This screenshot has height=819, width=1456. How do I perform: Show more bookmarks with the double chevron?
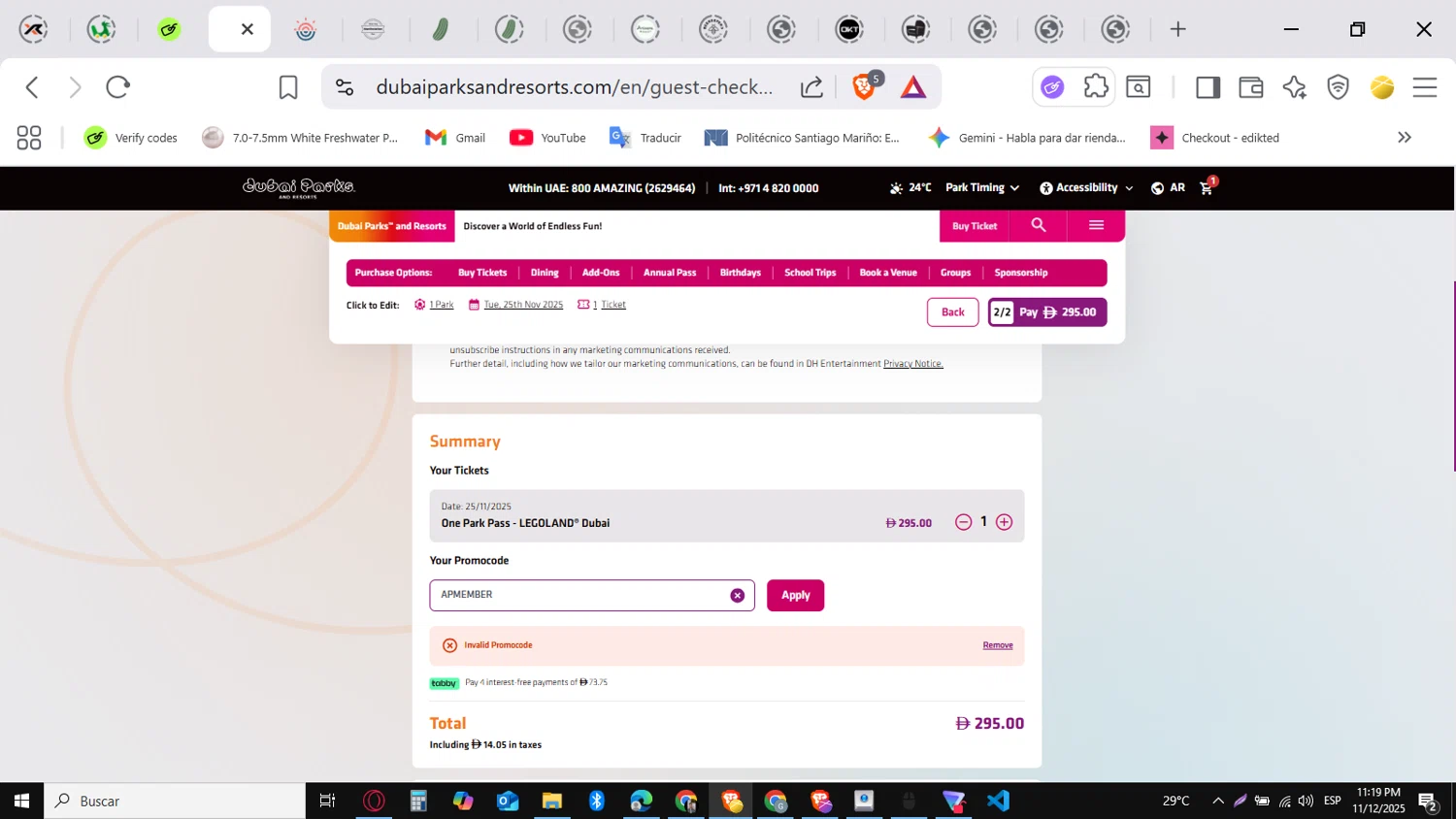[x=1405, y=138]
